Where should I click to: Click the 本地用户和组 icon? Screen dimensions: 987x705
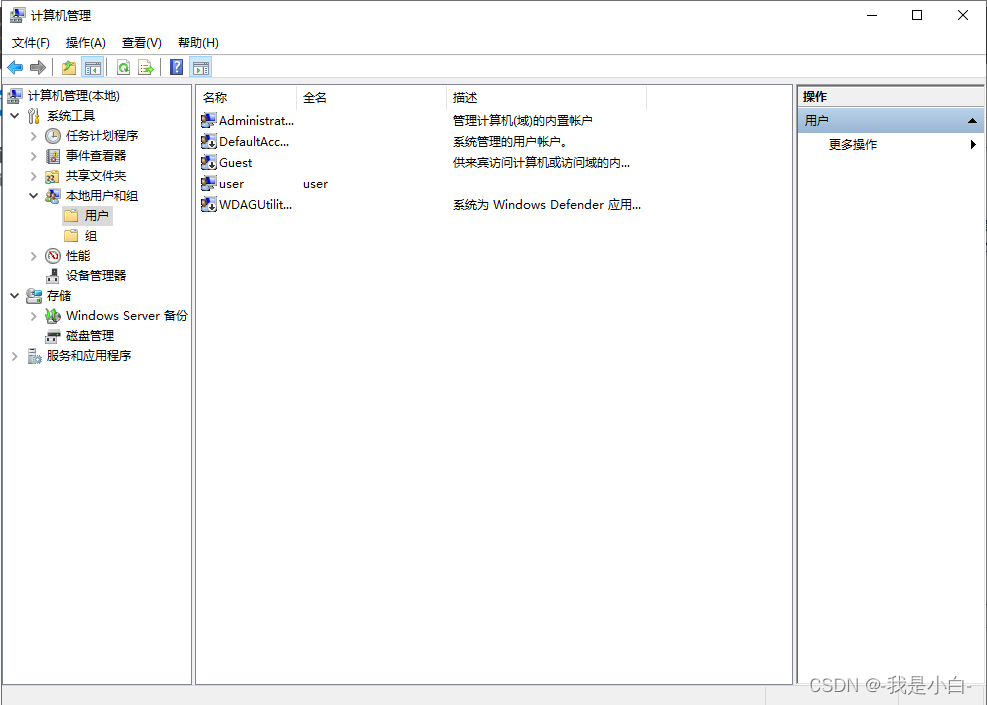tap(53, 196)
